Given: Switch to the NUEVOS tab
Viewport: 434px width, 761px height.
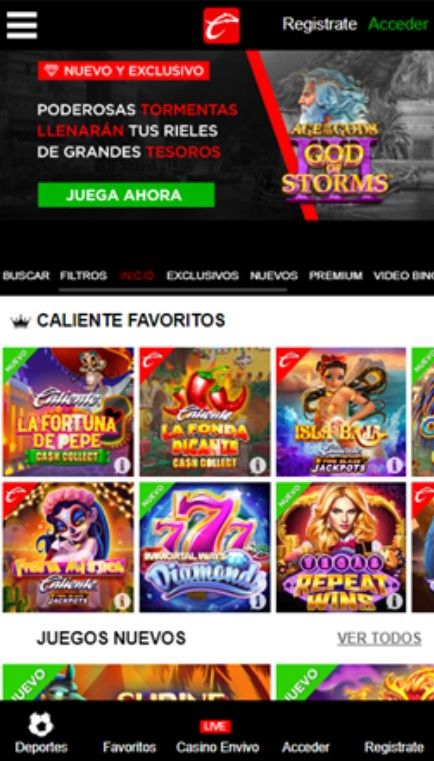Looking at the screenshot, I should point(273,276).
